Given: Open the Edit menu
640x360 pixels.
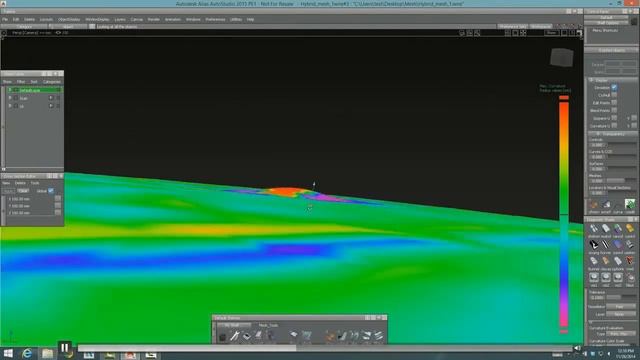Looking at the screenshot, I should tap(16, 19).
